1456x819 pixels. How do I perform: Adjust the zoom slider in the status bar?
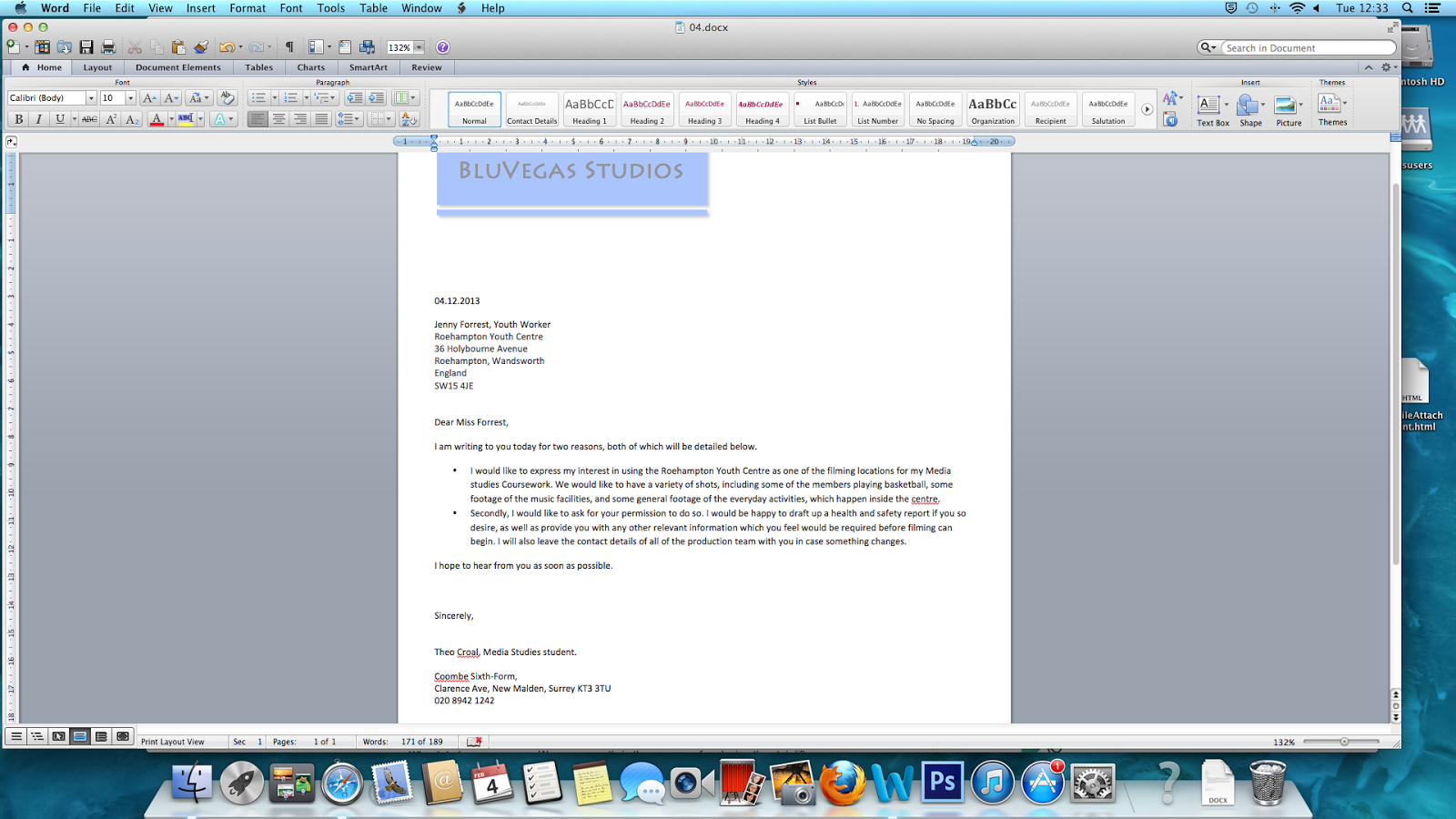1344,742
